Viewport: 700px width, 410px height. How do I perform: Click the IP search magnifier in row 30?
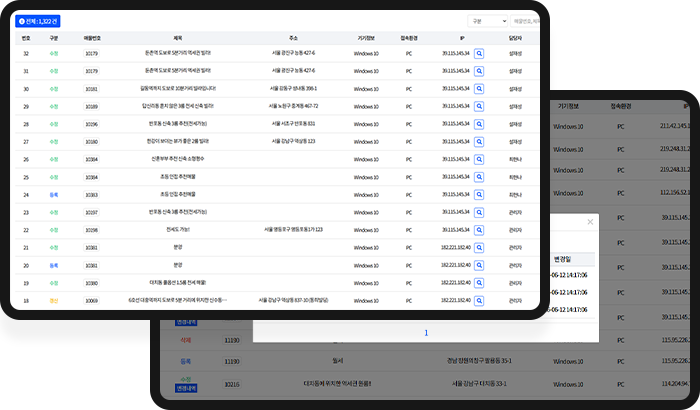click(479, 89)
